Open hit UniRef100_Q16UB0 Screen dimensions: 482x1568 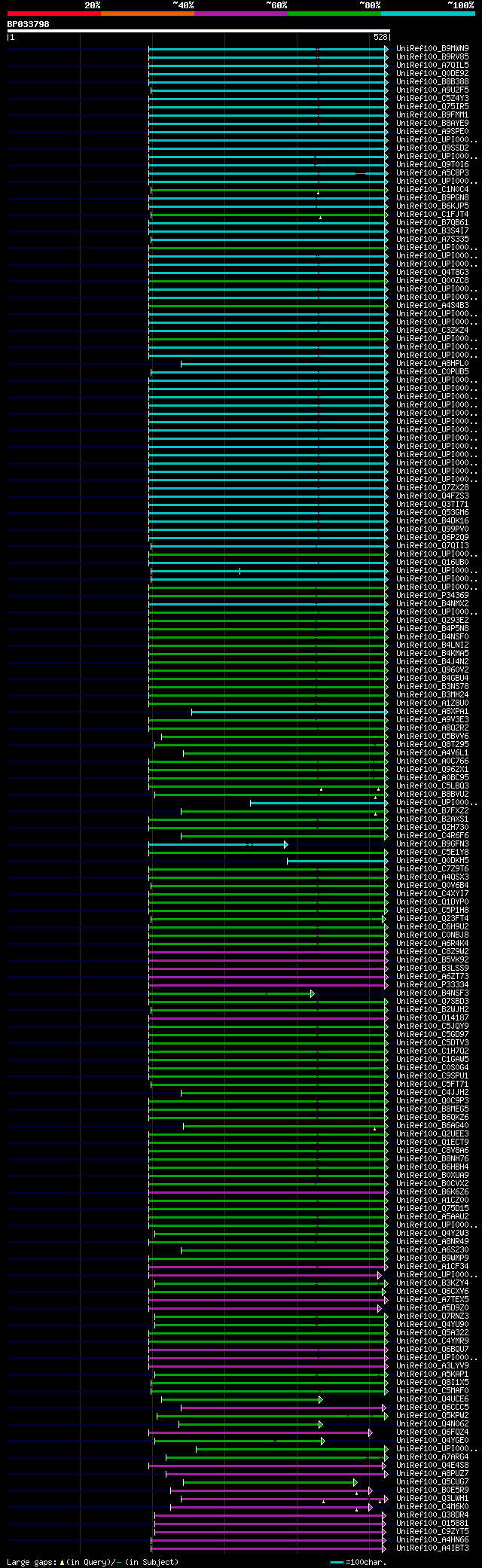432,562
